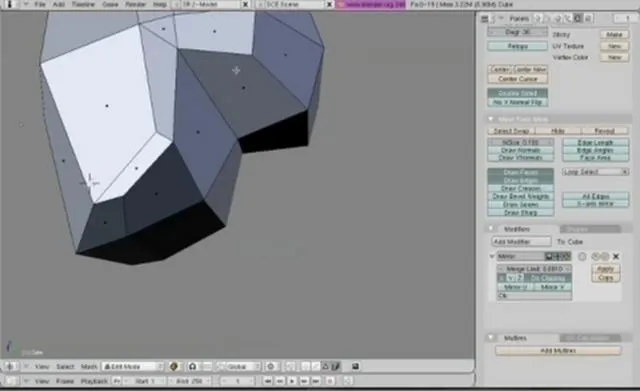Collapse the Mirror modifier arrow
The image size is (640, 391).
click(492, 256)
